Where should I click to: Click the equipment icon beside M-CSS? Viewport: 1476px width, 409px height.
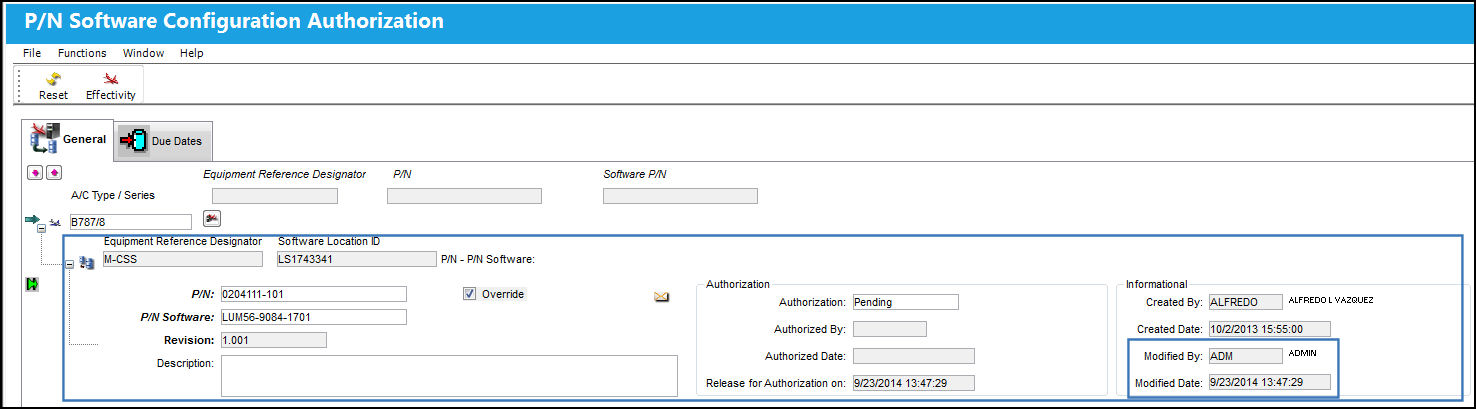[87, 262]
